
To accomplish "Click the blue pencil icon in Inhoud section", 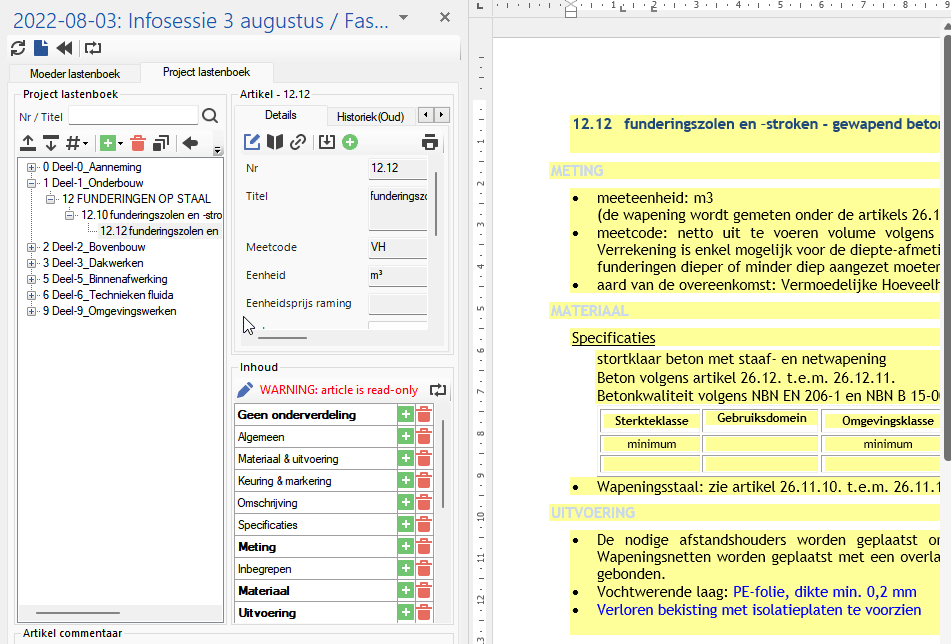I will click(245, 390).
